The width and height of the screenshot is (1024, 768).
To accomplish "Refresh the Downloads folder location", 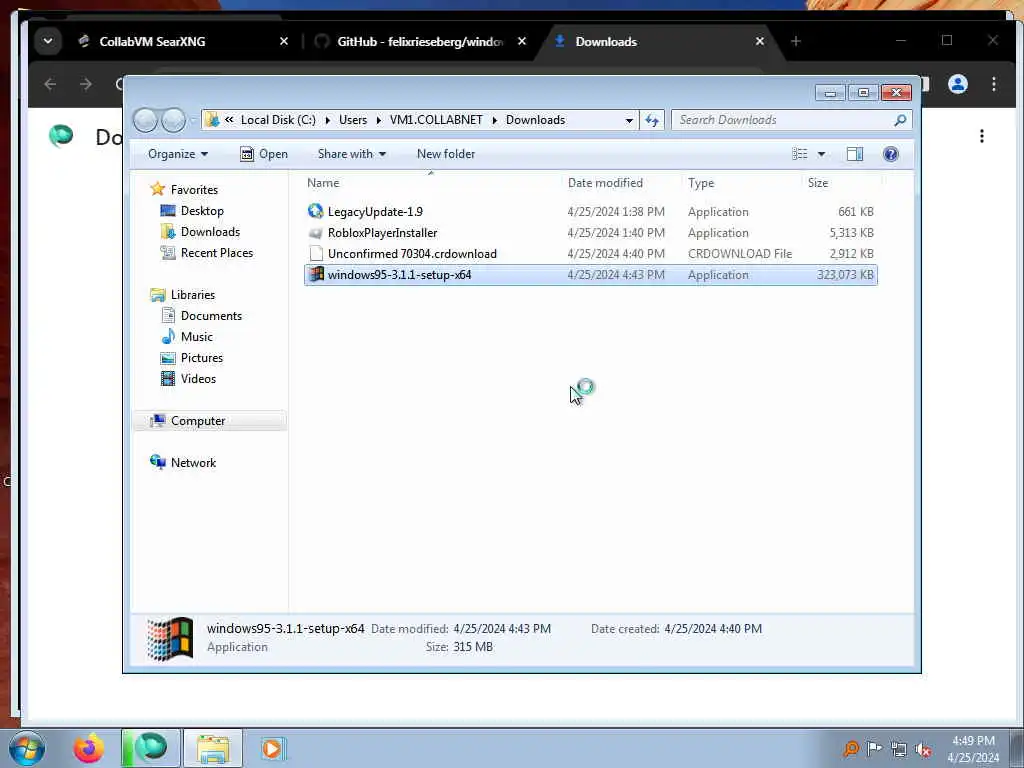I will (x=652, y=120).
